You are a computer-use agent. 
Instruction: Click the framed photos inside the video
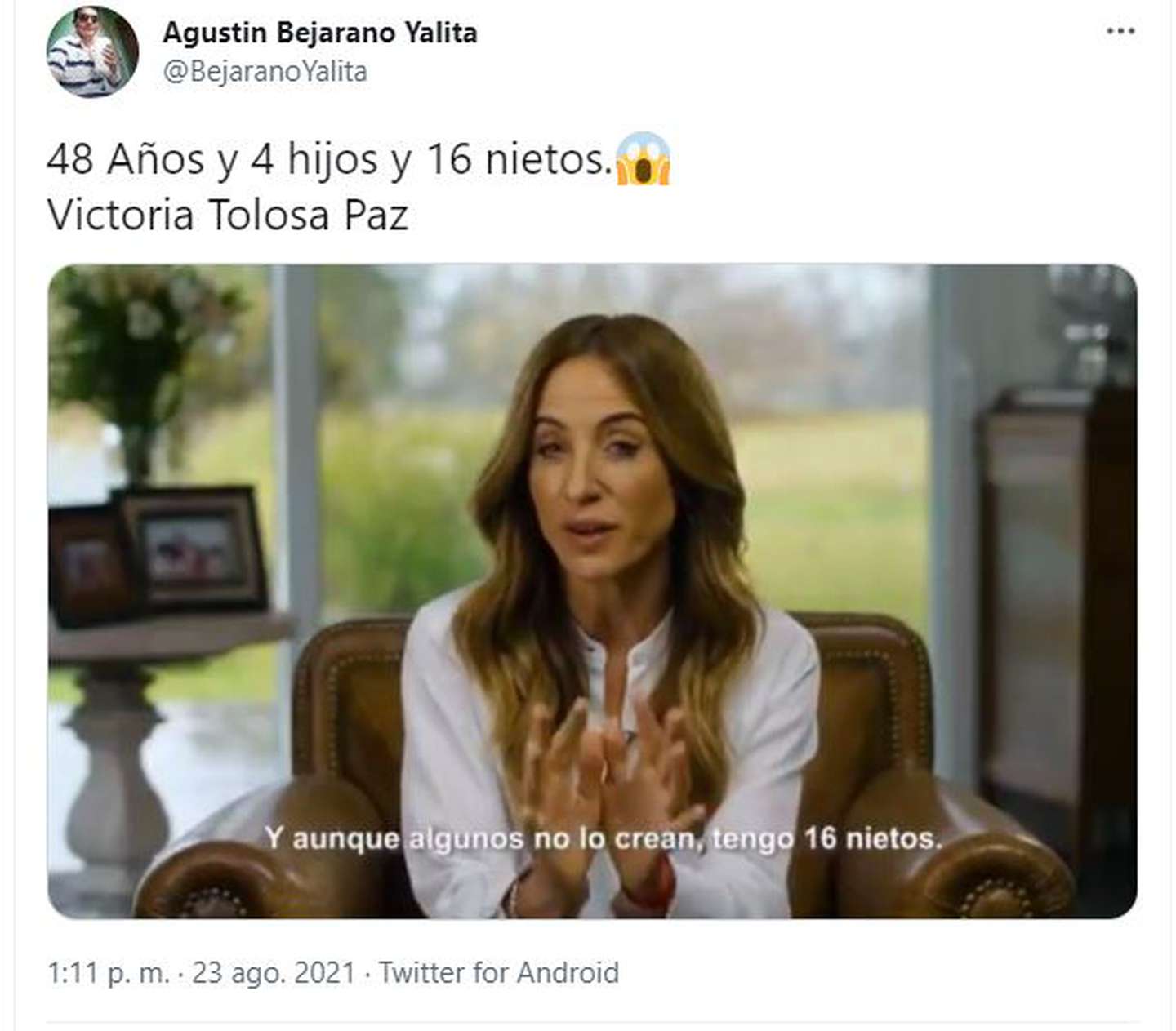tap(158, 555)
